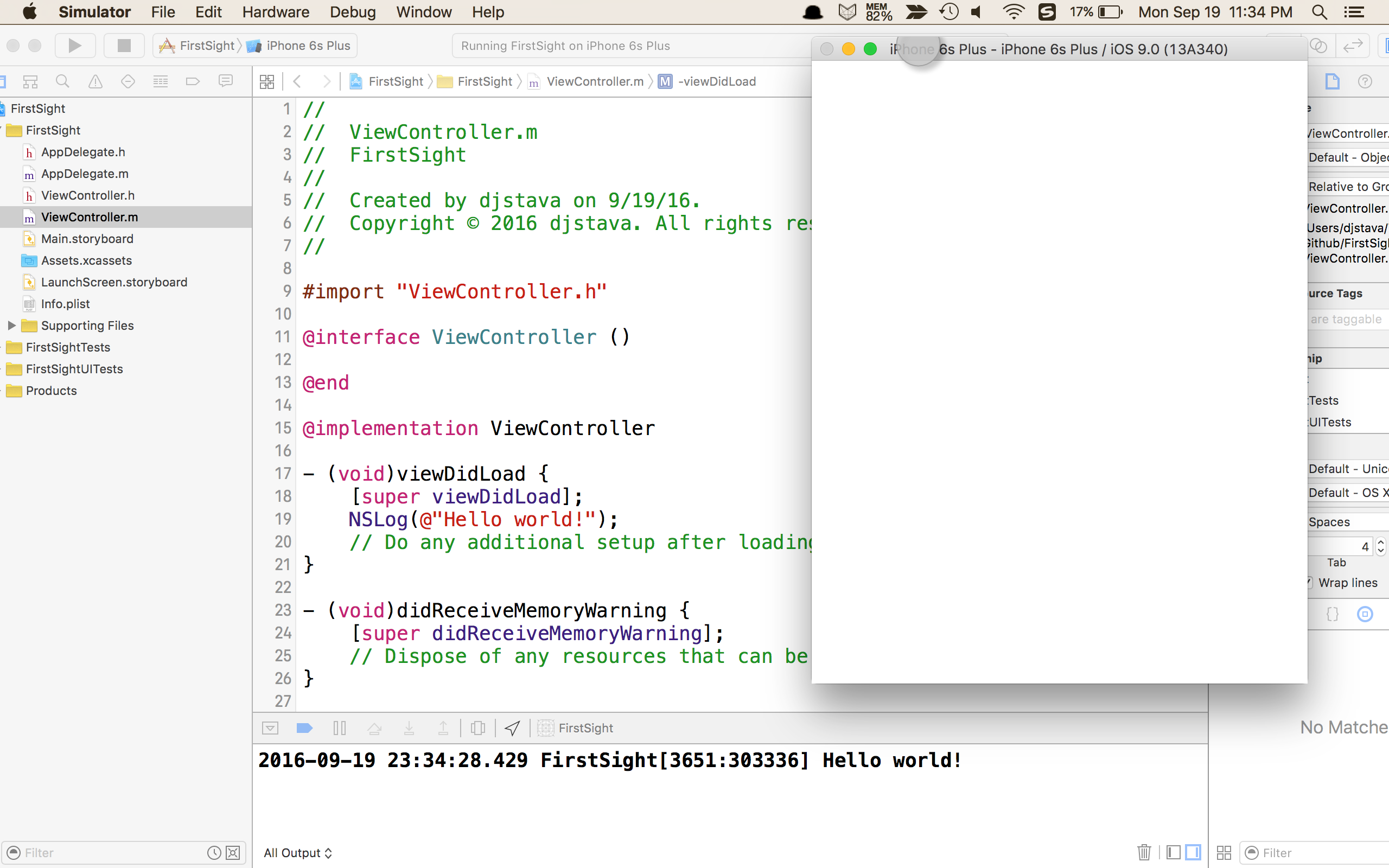
Task: Stop the running FirstSight app
Action: [x=123, y=46]
